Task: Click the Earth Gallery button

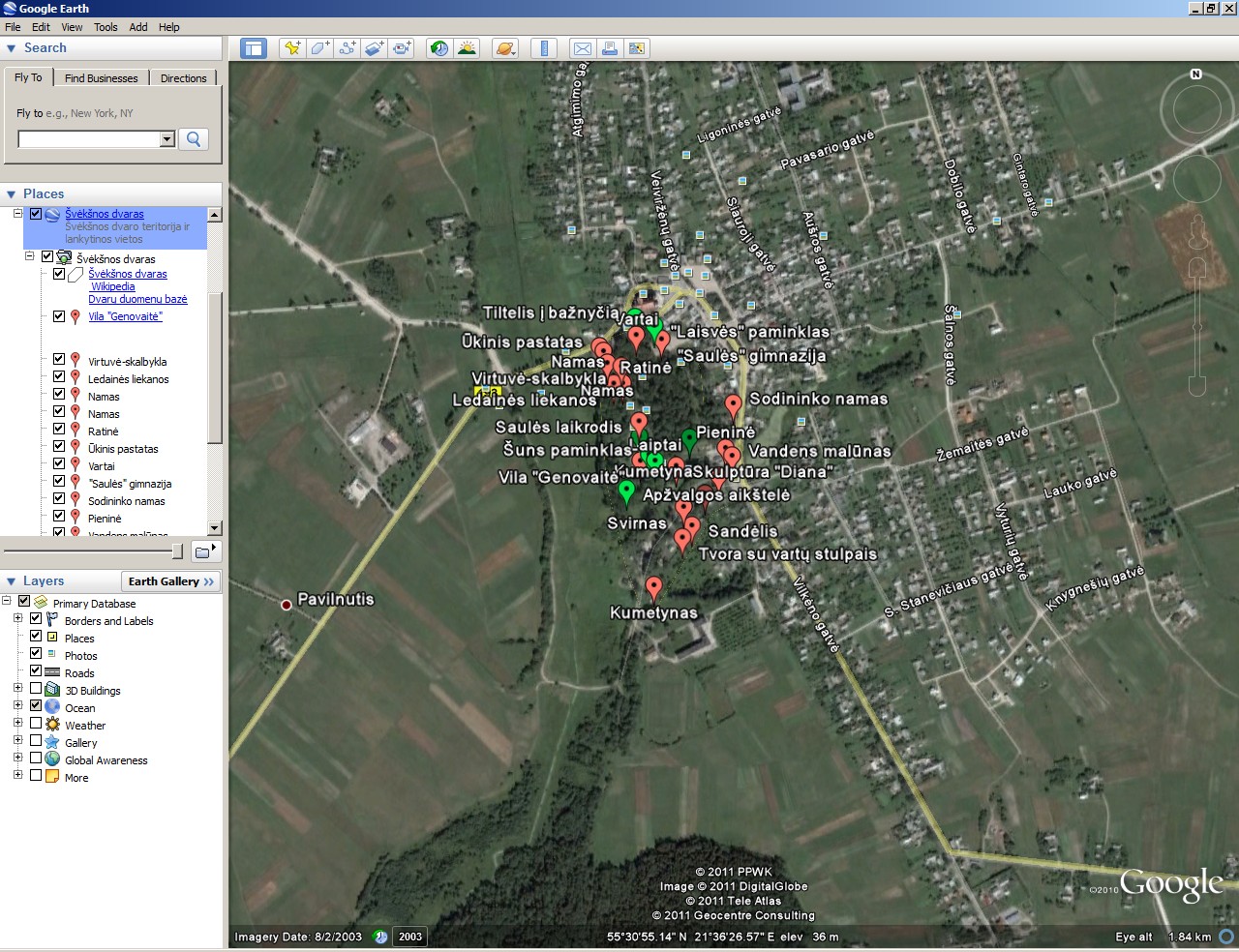Action: coord(170,581)
